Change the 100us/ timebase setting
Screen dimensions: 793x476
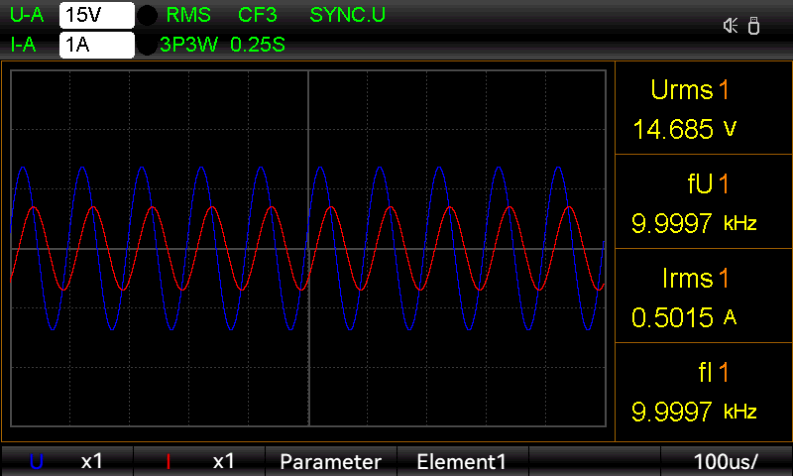(x=726, y=461)
